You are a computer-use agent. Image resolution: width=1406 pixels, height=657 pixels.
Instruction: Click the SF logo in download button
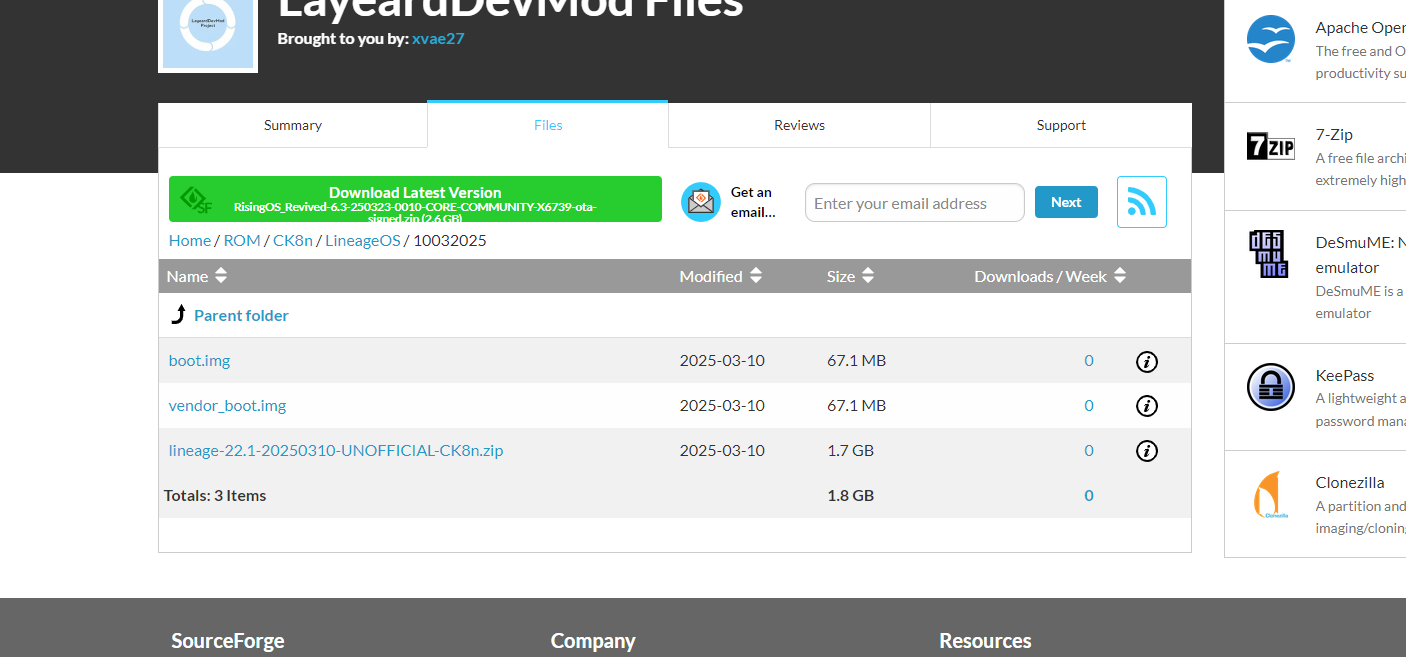click(x=196, y=199)
